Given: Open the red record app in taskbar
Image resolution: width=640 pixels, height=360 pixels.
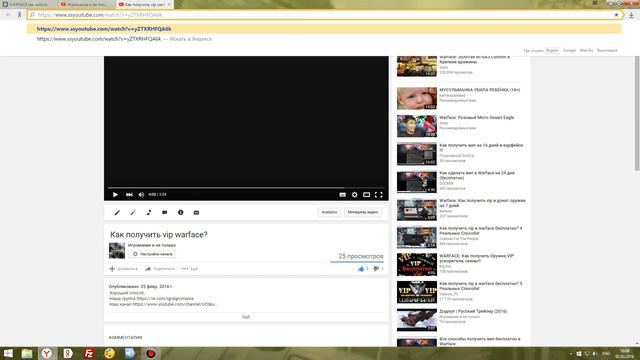Looking at the screenshot, I should click(x=151, y=353).
